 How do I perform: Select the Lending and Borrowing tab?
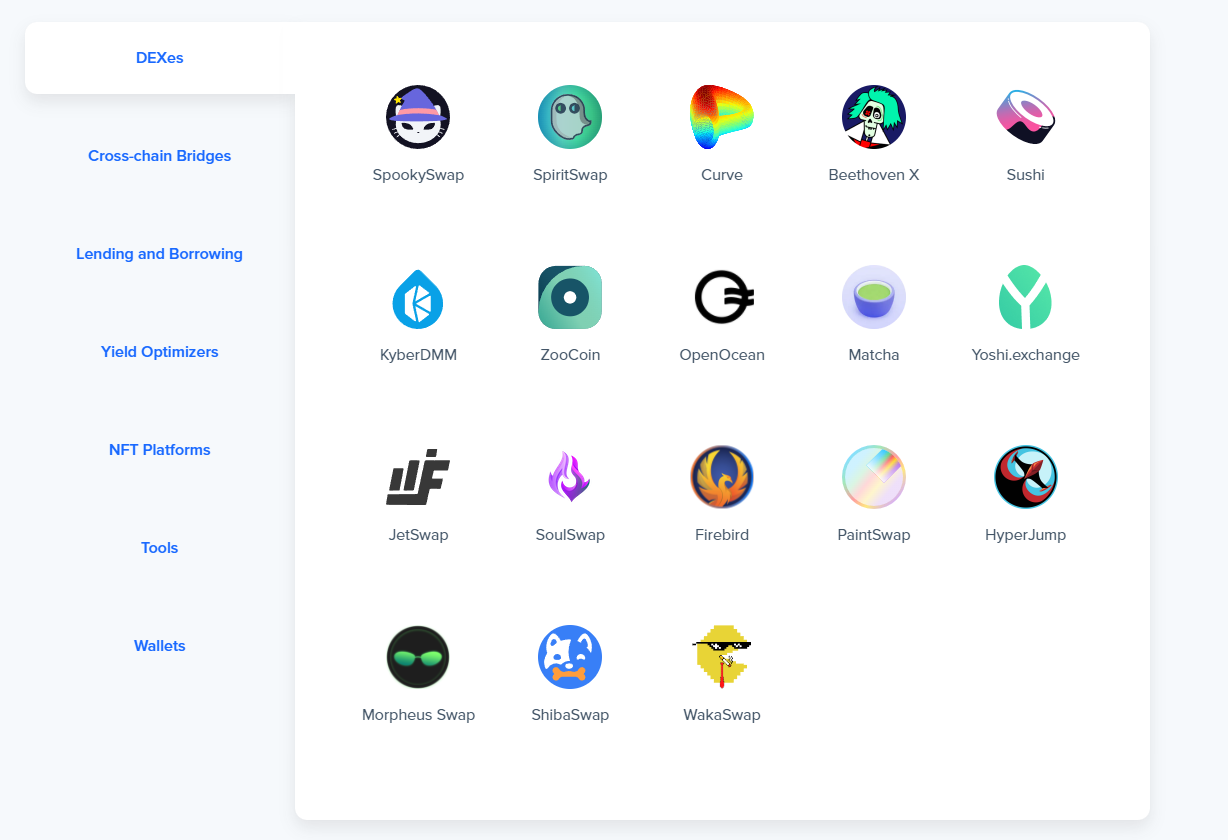(x=160, y=254)
